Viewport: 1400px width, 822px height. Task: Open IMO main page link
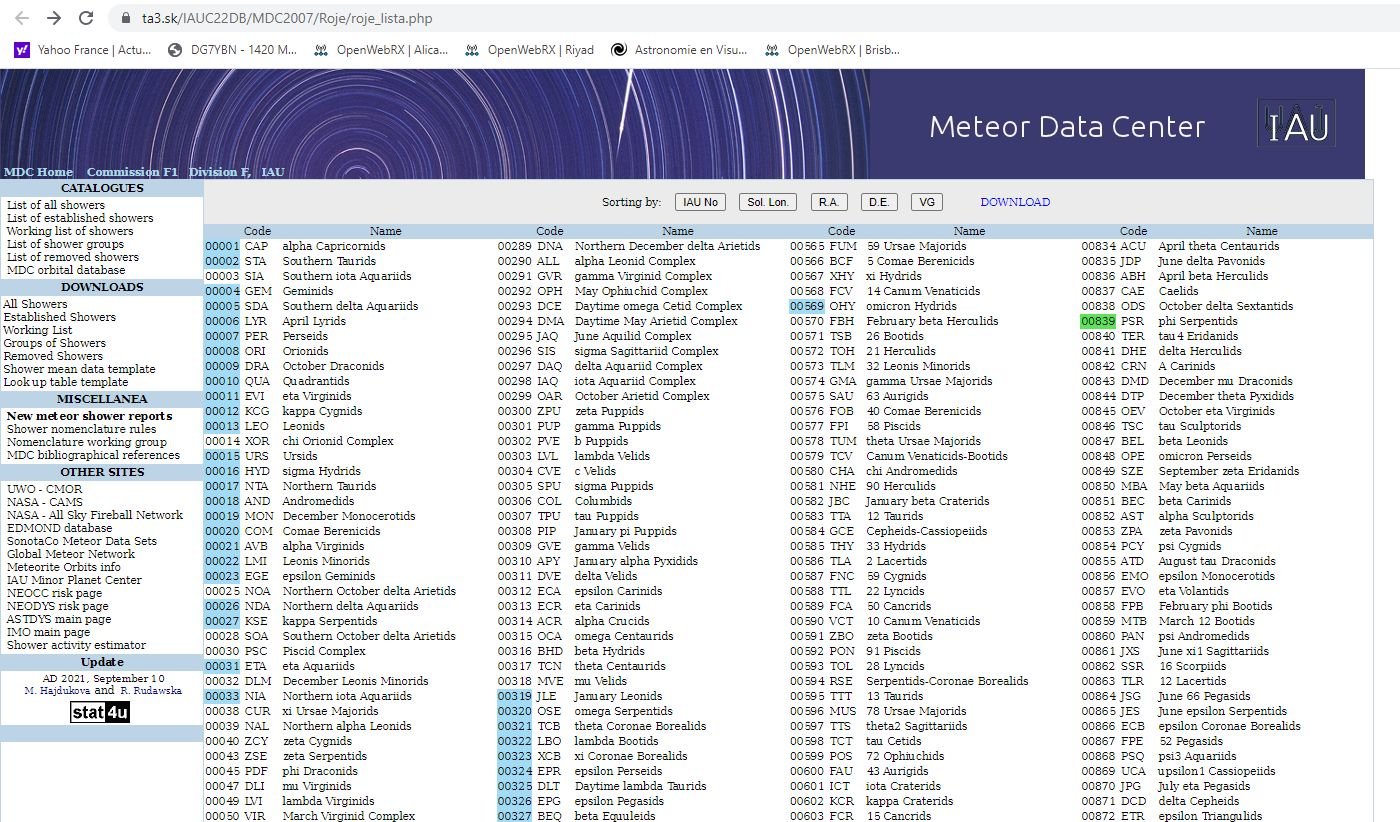pyautogui.click(x=48, y=632)
